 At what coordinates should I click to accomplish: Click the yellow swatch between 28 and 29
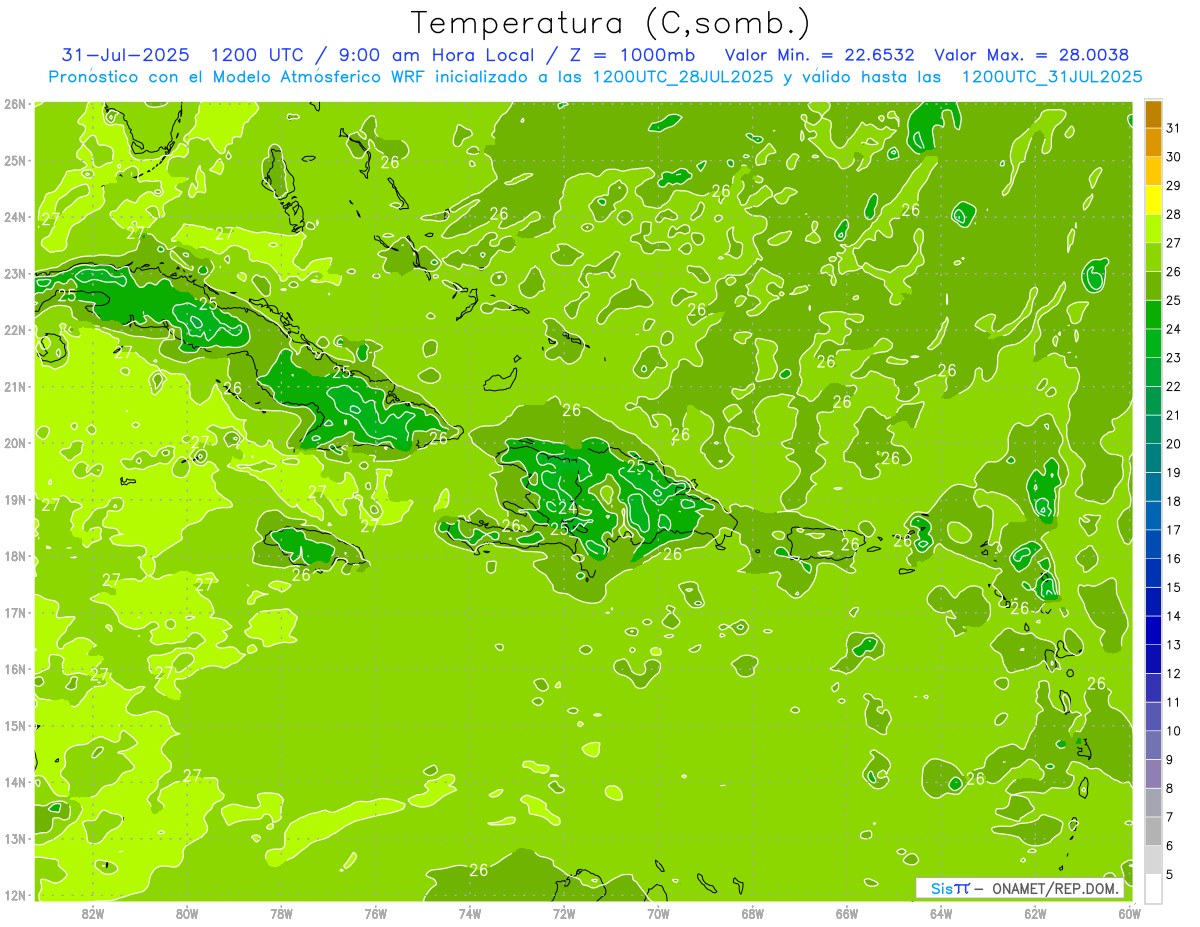[x=1153, y=200]
